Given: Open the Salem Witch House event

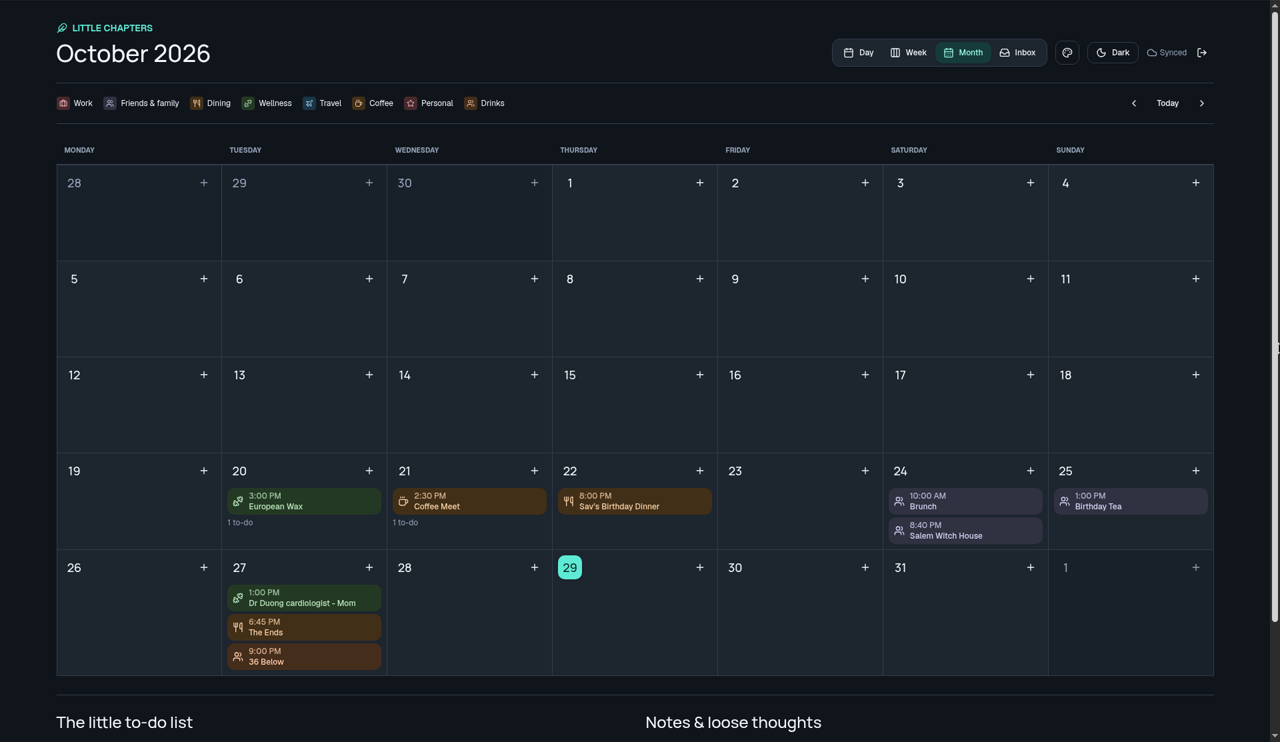Looking at the screenshot, I should point(966,531).
